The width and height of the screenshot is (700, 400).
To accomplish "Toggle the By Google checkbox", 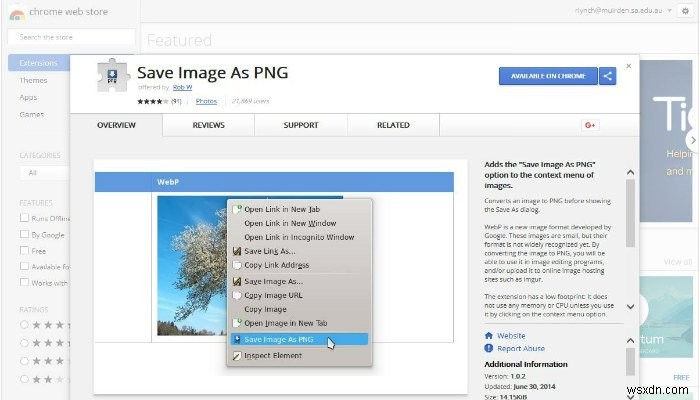I will (25, 234).
